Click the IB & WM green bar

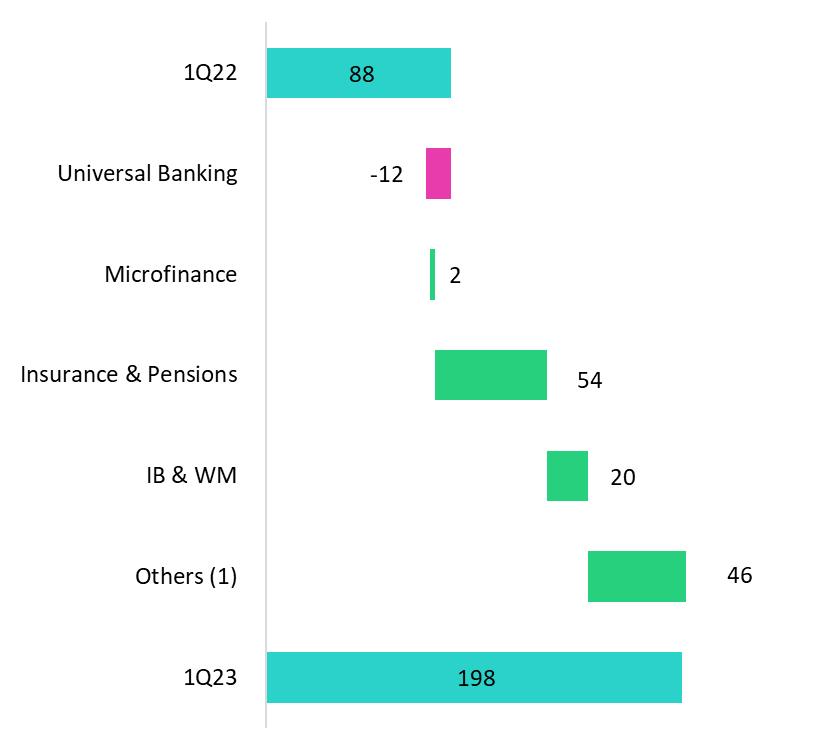tap(567, 476)
